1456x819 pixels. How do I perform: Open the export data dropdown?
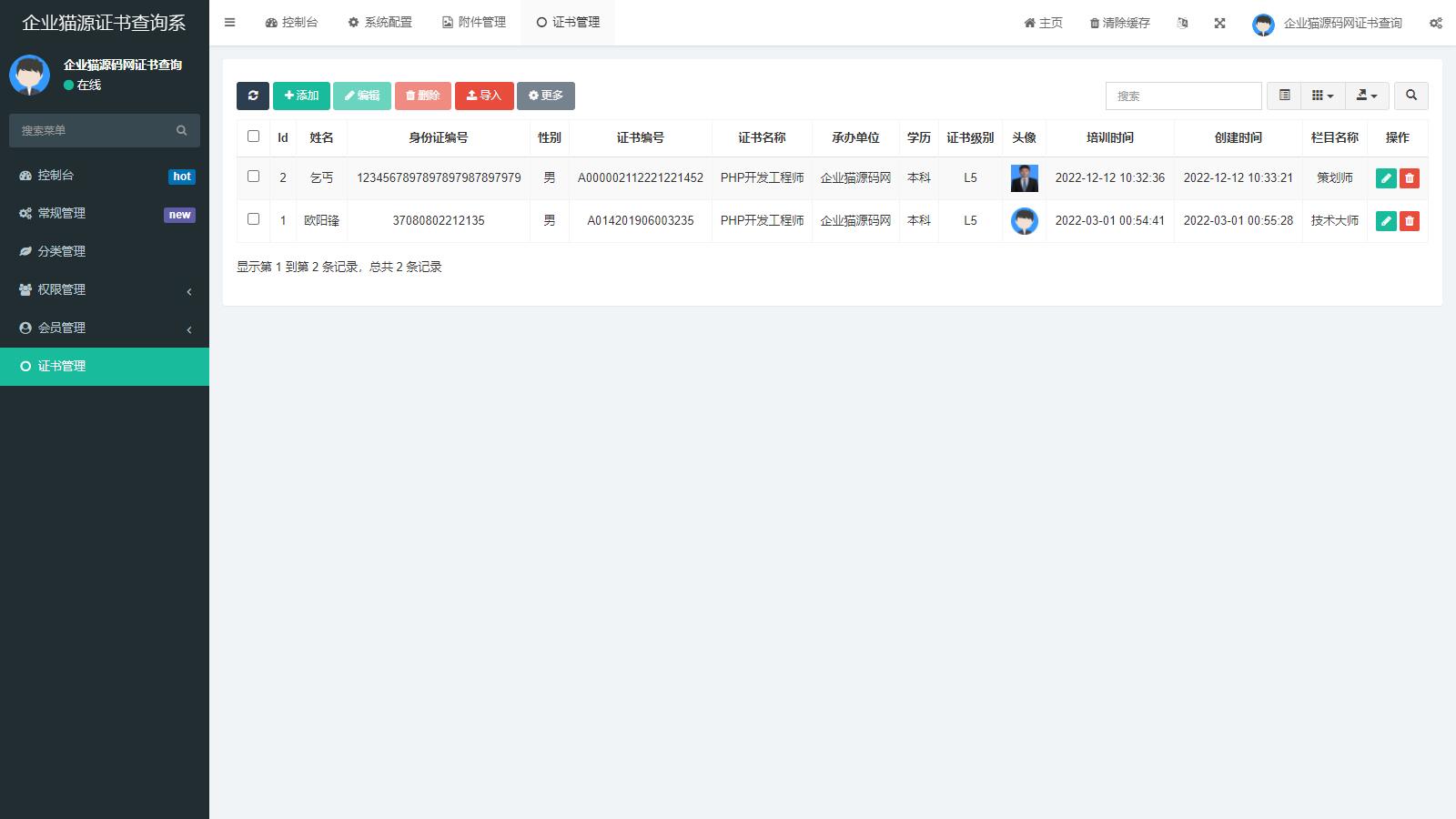pyautogui.click(x=1367, y=96)
